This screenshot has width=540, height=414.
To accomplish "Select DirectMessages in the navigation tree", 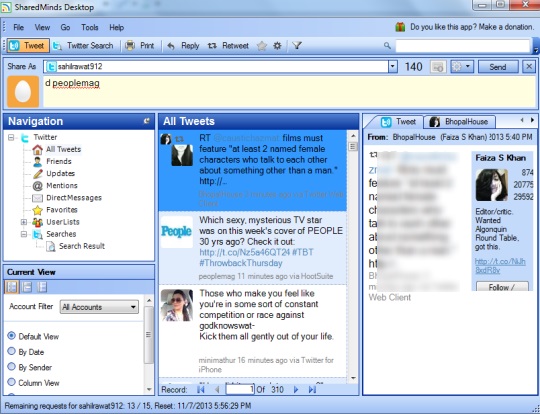I will coord(74,198).
